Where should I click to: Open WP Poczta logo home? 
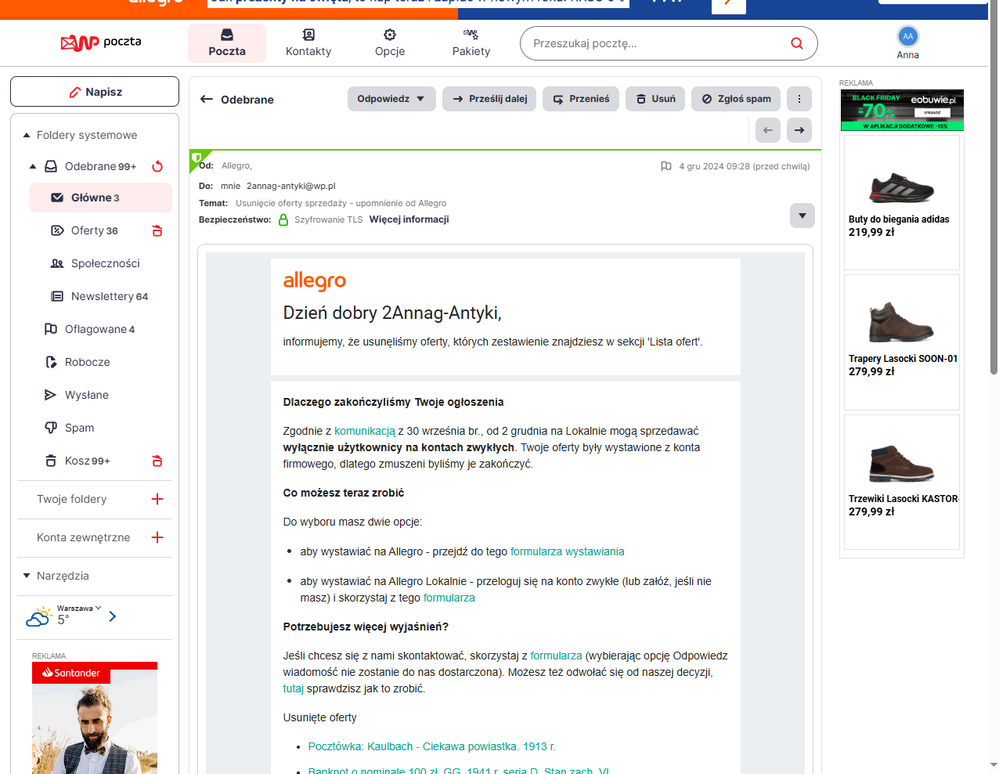[x=101, y=43]
